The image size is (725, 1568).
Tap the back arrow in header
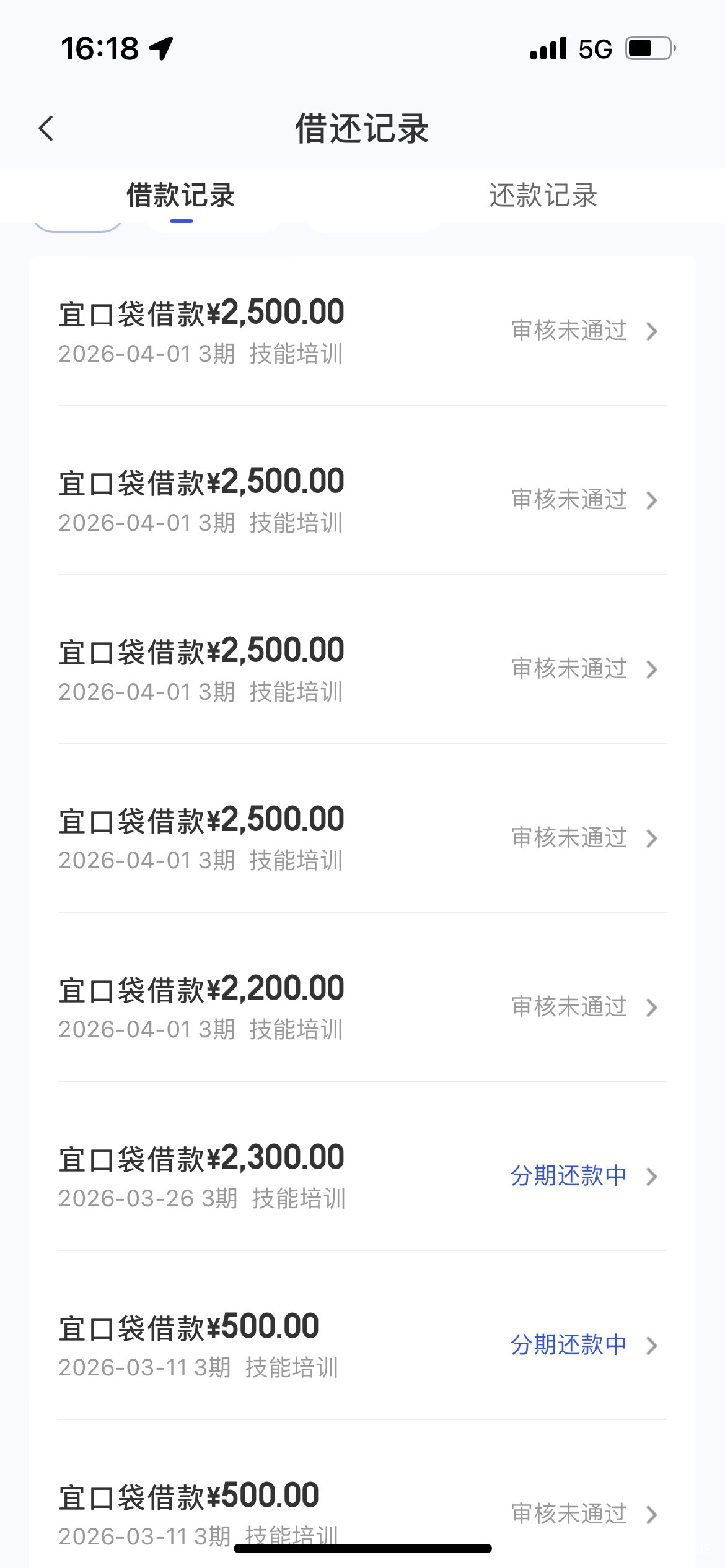[x=46, y=129]
